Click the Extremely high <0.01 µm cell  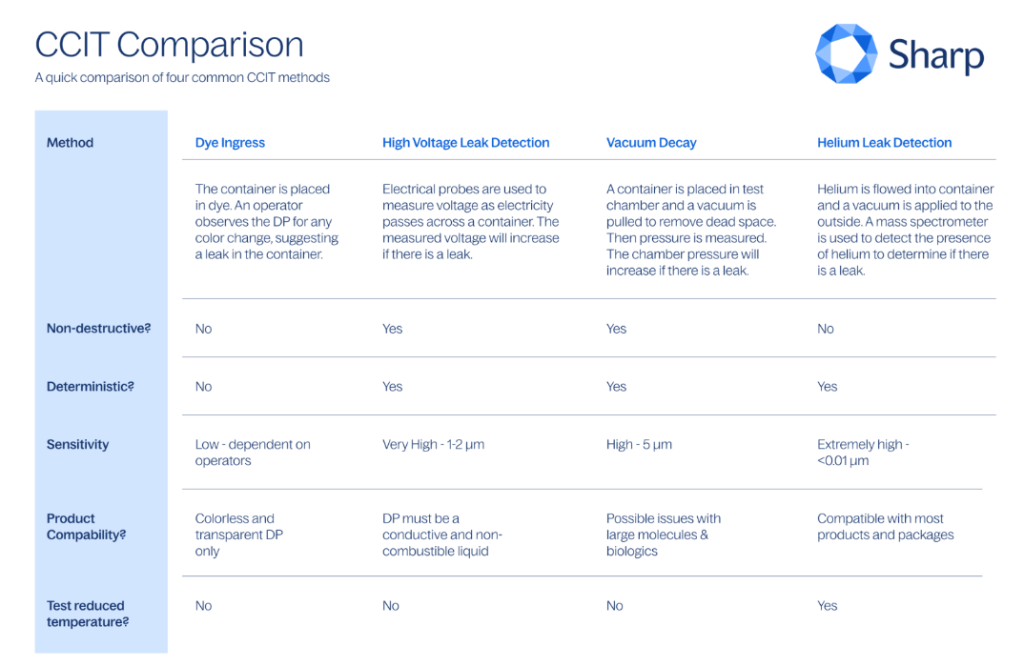tap(863, 452)
